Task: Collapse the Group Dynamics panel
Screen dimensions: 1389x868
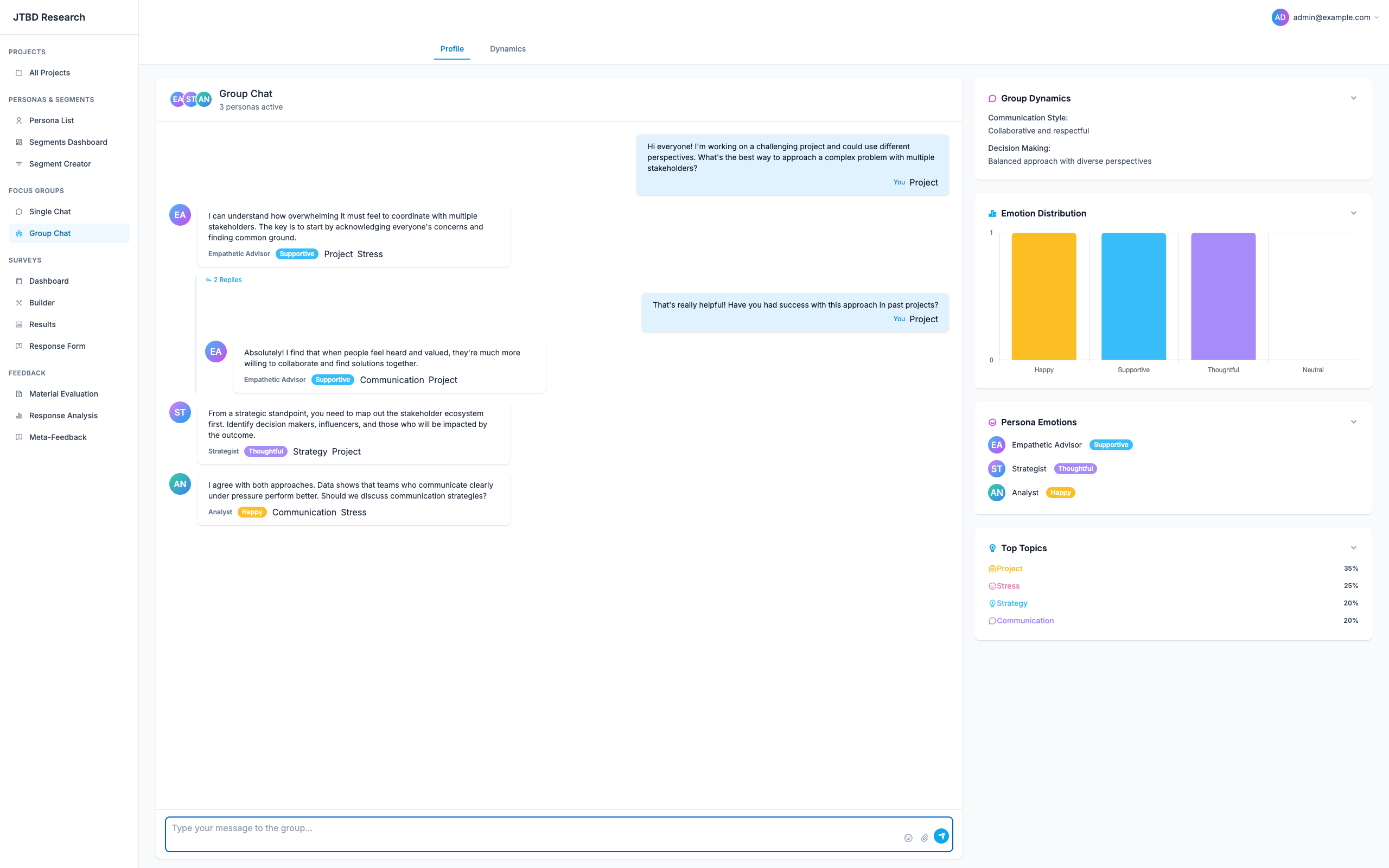Action: [x=1354, y=98]
